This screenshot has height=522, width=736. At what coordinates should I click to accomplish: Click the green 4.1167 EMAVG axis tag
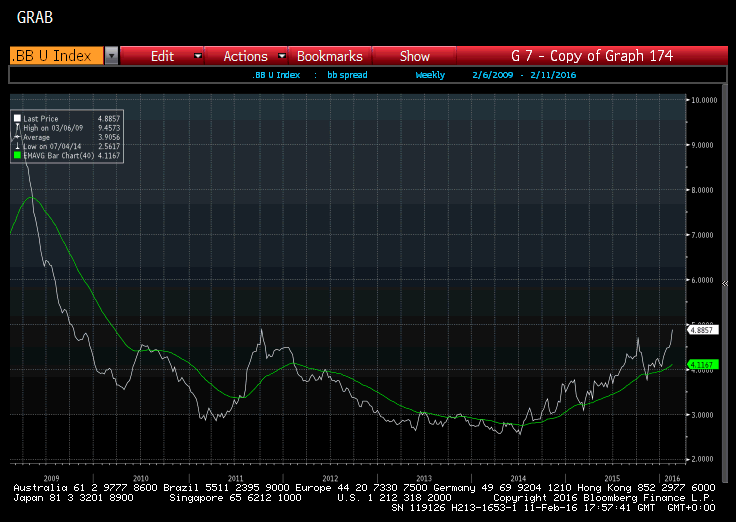(700, 366)
